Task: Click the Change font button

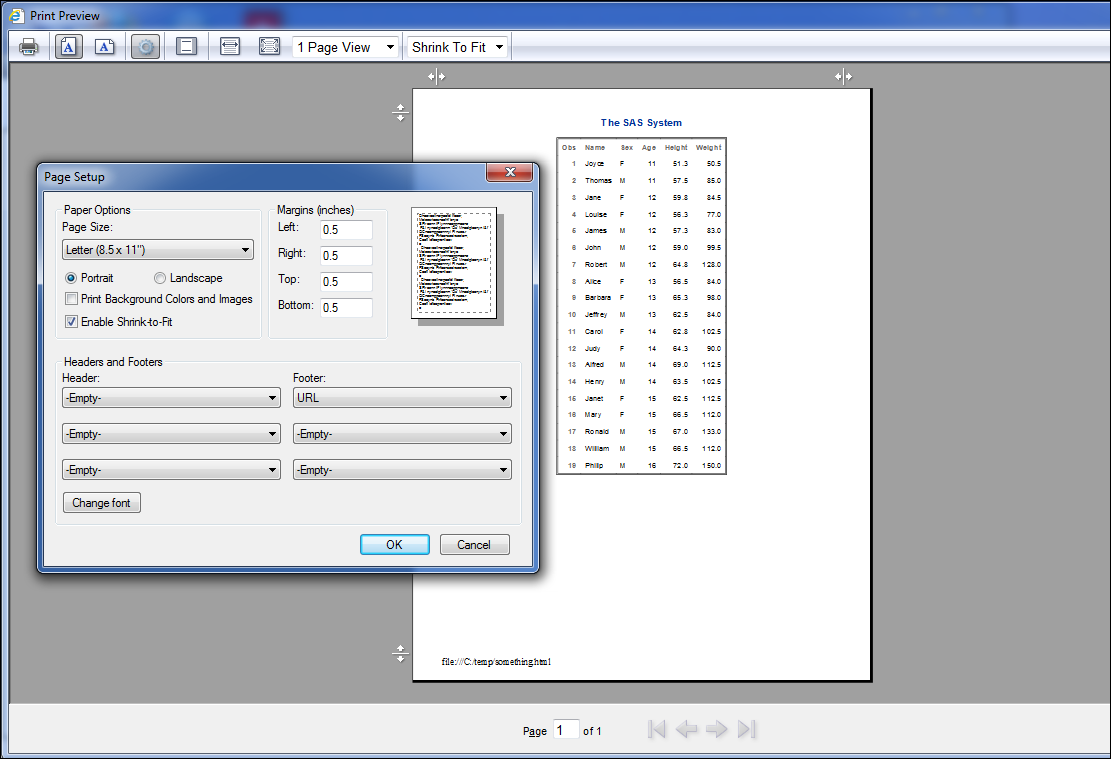Action: click(x=101, y=502)
